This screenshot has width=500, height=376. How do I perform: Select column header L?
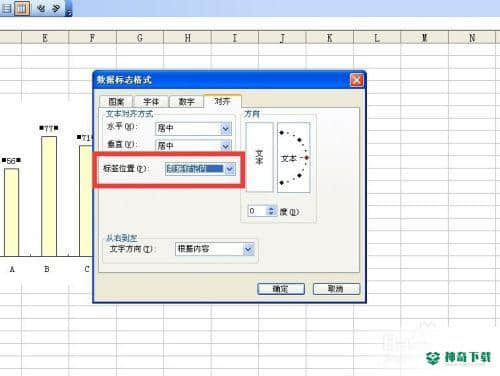pyautogui.click(x=377, y=38)
